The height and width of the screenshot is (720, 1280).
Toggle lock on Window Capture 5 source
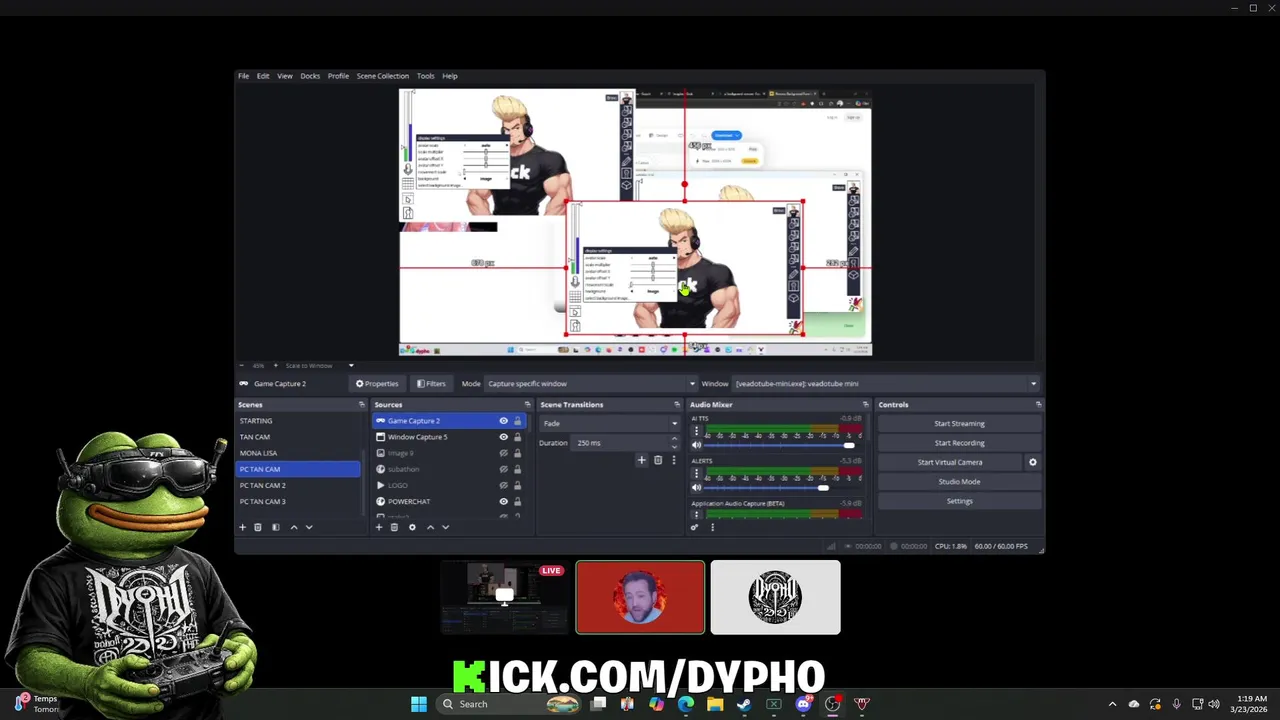[x=517, y=437]
